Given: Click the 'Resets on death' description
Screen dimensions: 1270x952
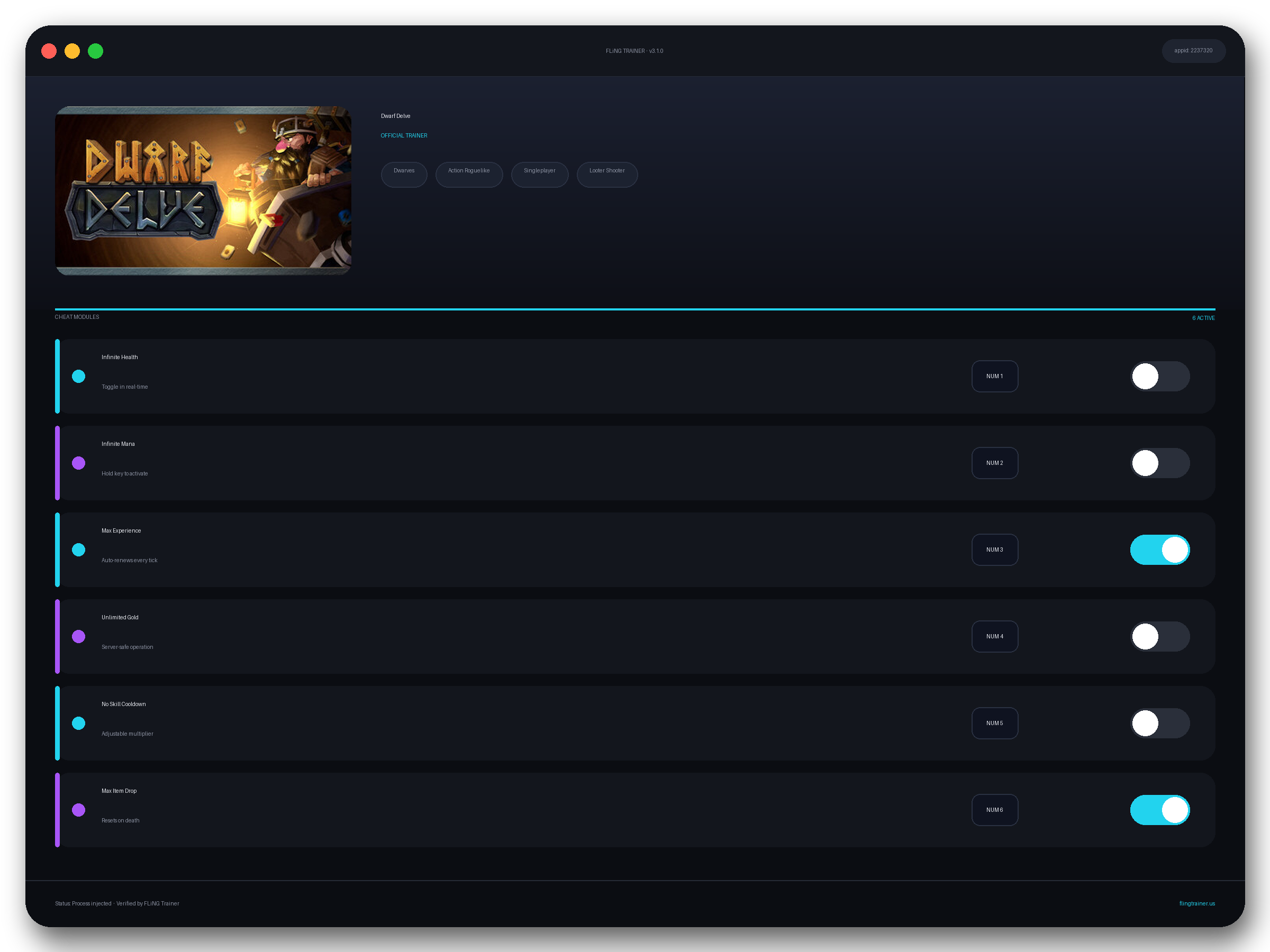Looking at the screenshot, I should click(121, 820).
